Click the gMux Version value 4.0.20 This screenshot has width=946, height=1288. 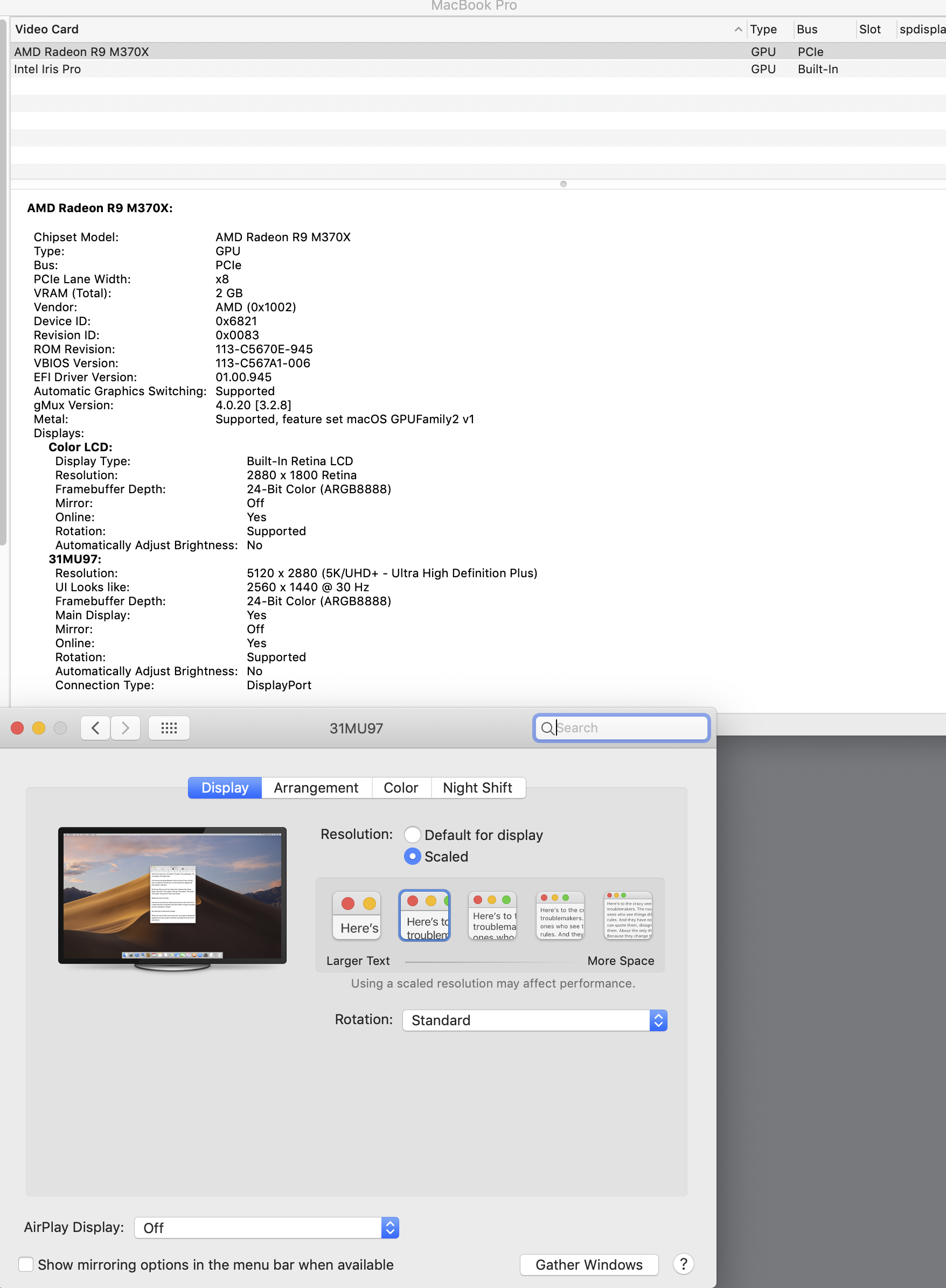coord(253,405)
